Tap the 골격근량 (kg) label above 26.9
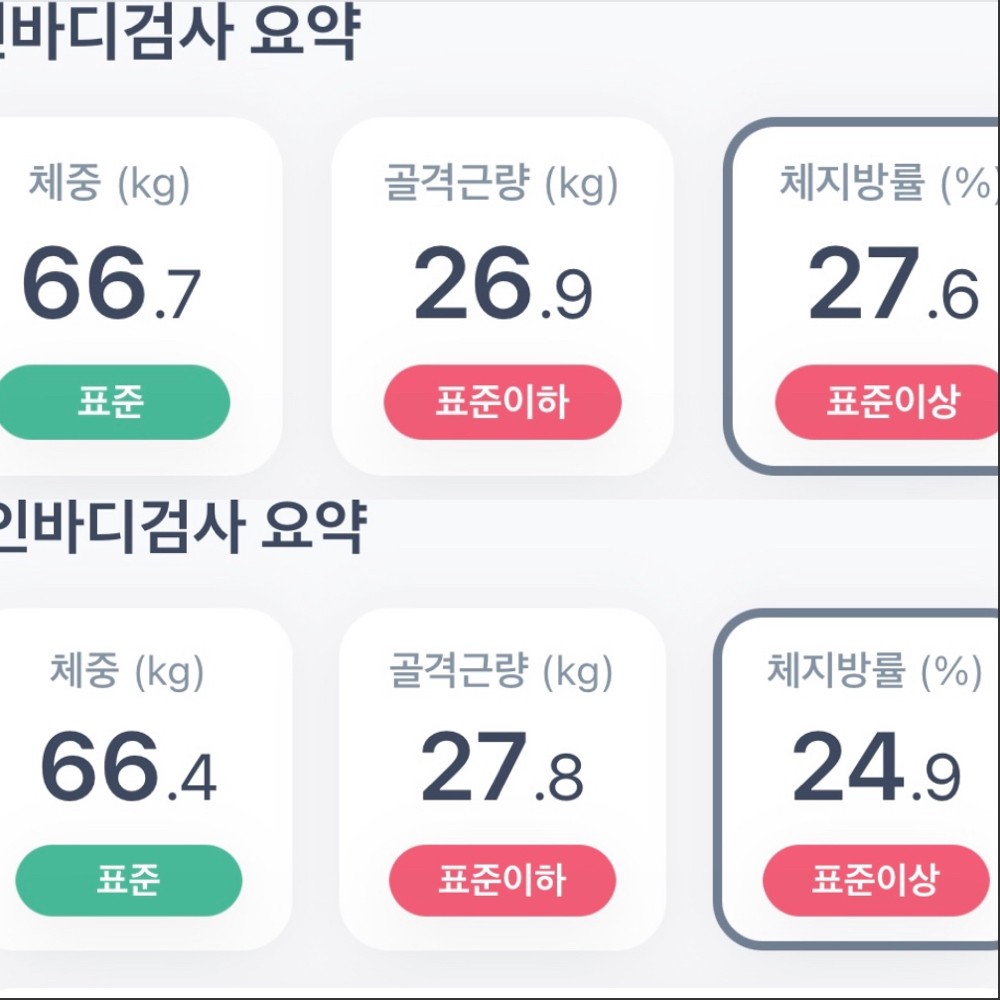 click(501, 184)
